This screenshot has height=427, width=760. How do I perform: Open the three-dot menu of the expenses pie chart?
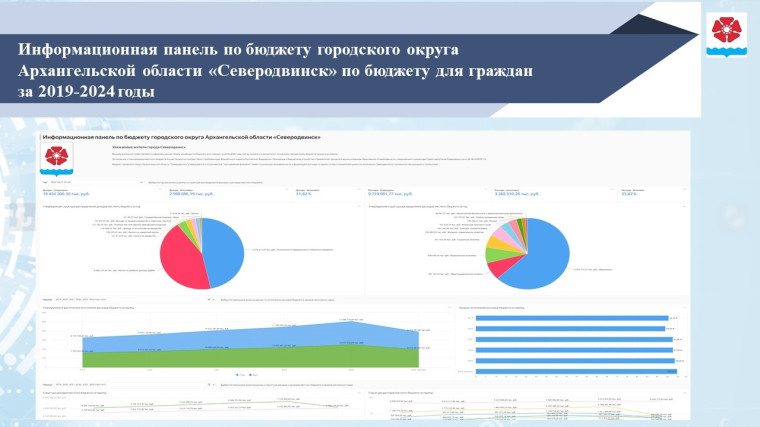685,206
